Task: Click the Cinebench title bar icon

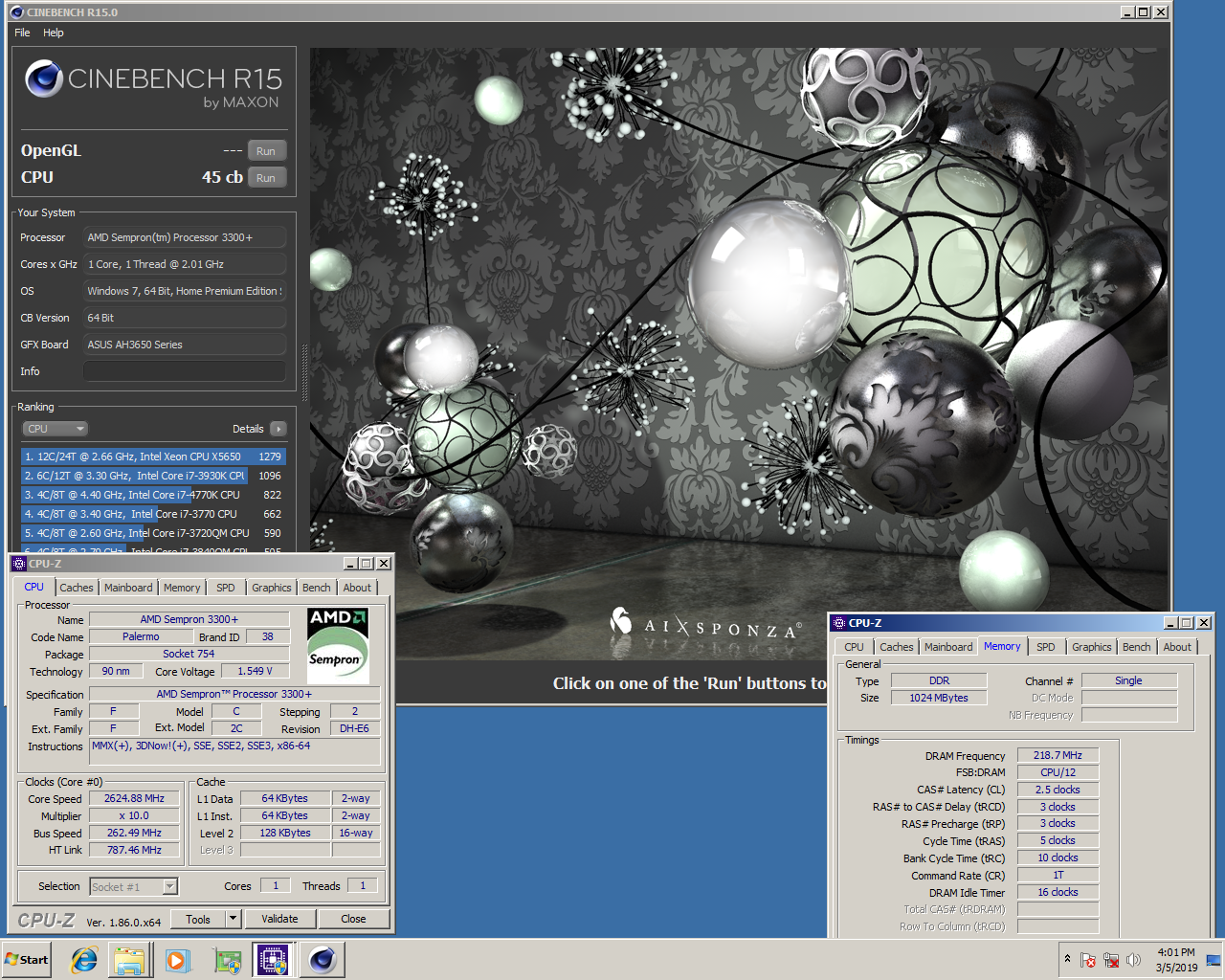Action: click(x=16, y=12)
